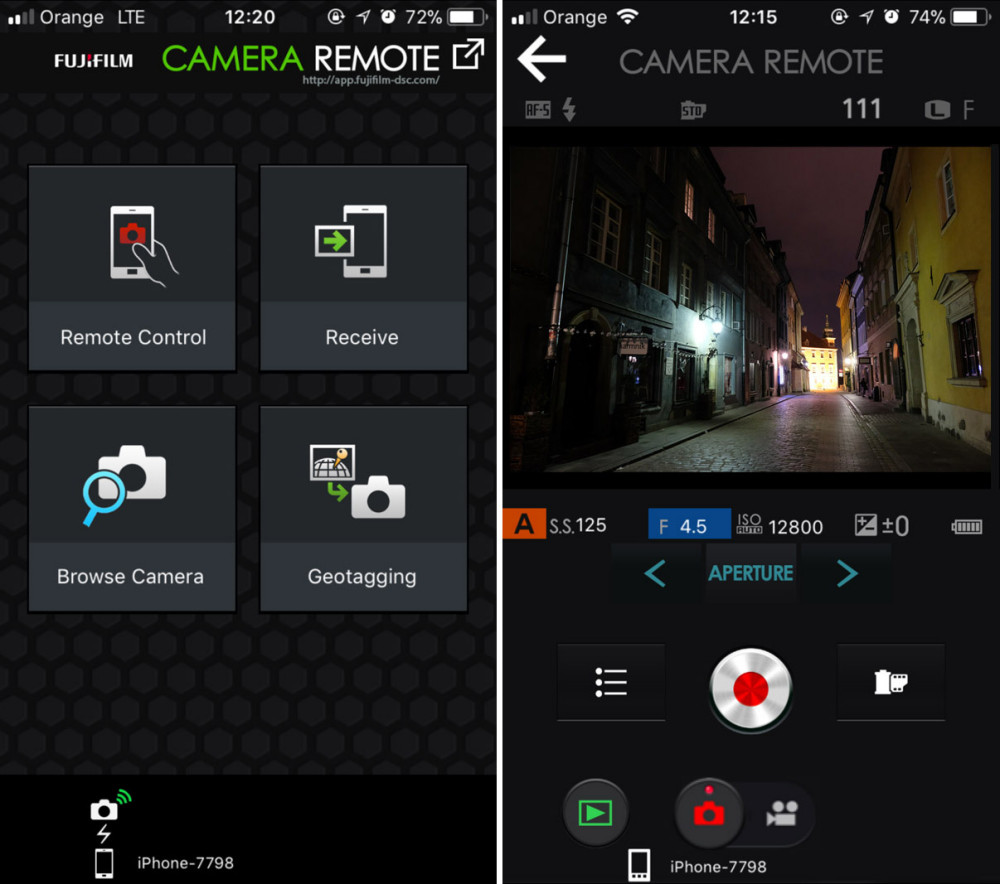Open the app.fujifilm-dsc.com link
This screenshot has width=1000, height=884.
click(x=371, y=80)
